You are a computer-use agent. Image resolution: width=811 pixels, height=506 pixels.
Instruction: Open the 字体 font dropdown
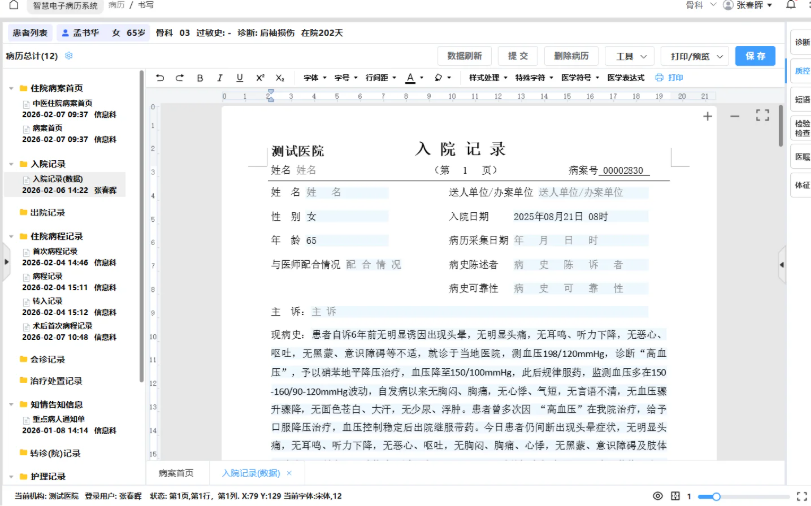314,78
